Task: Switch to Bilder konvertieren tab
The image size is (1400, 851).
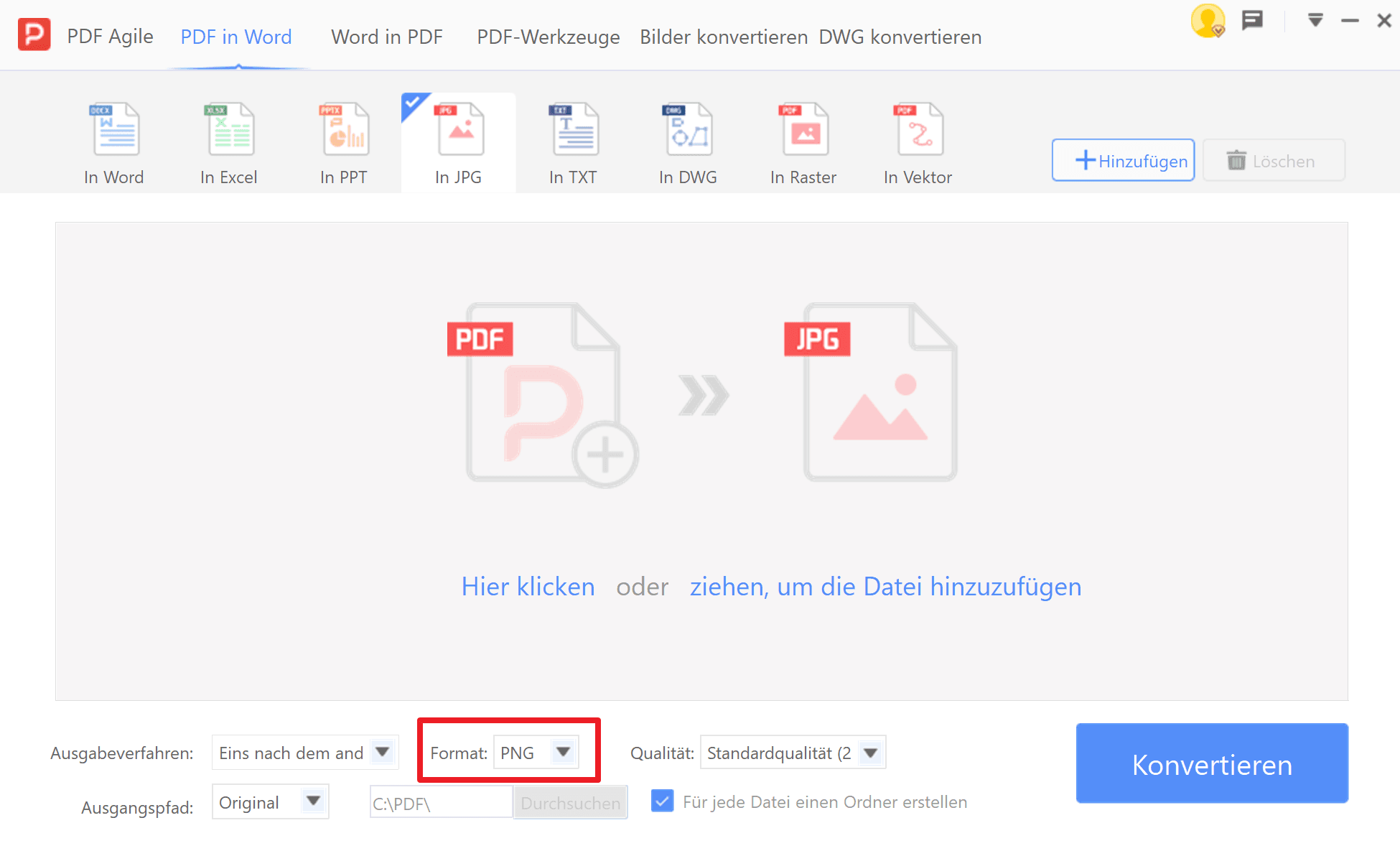Action: pyautogui.click(x=723, y=37)
